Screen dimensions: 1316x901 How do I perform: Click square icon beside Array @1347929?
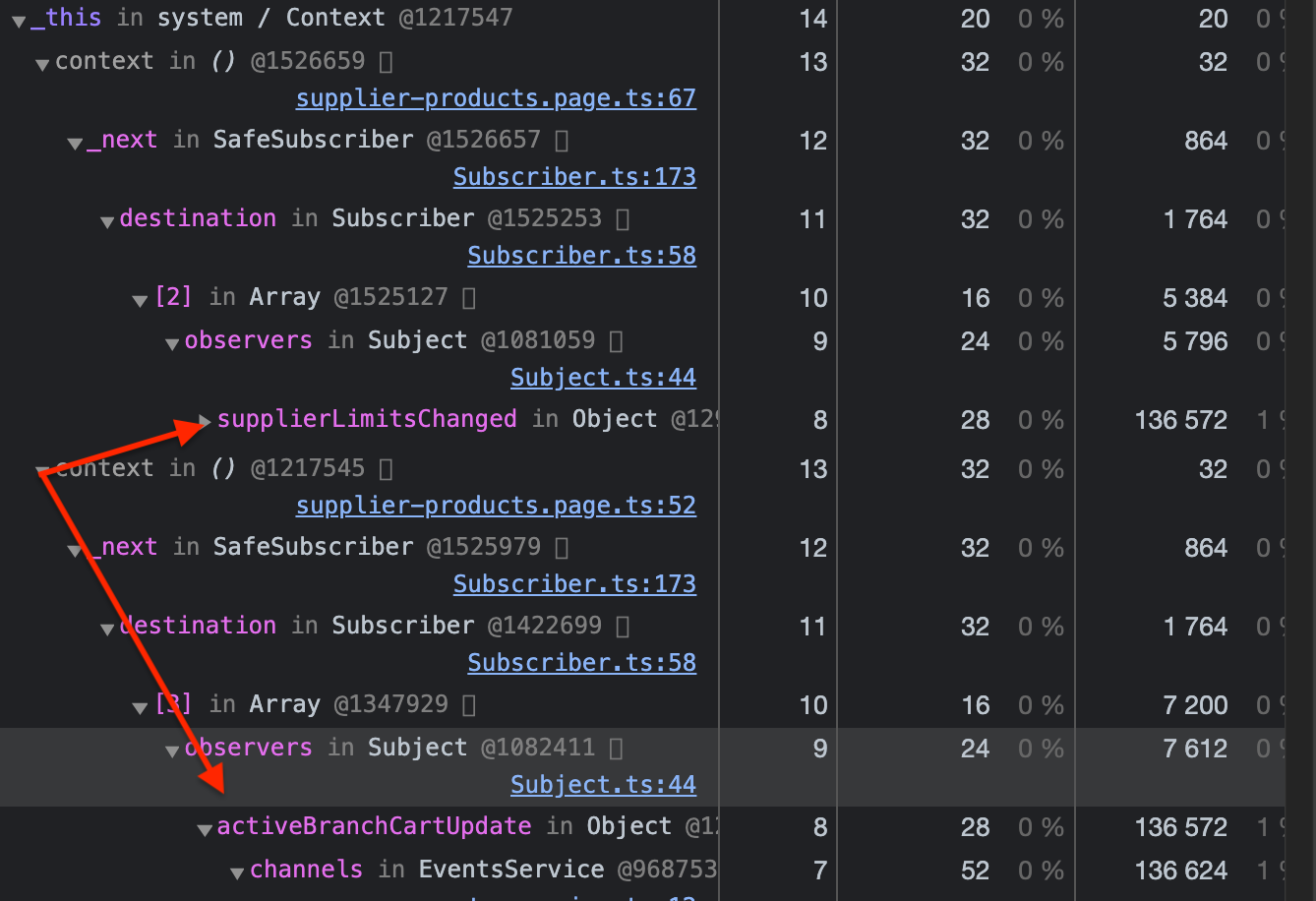(469, 705)
